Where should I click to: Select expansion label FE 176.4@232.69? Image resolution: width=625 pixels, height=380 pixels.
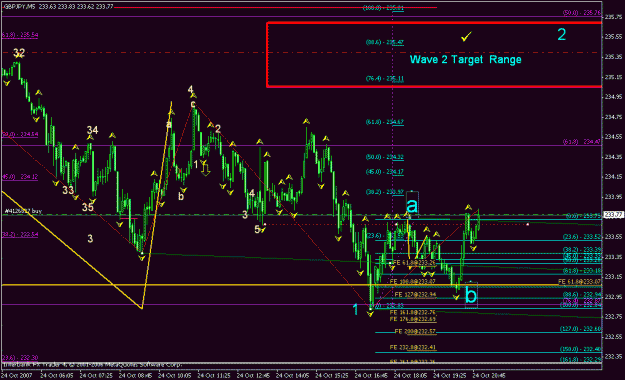pyautogui.click(x=413, y=319)
